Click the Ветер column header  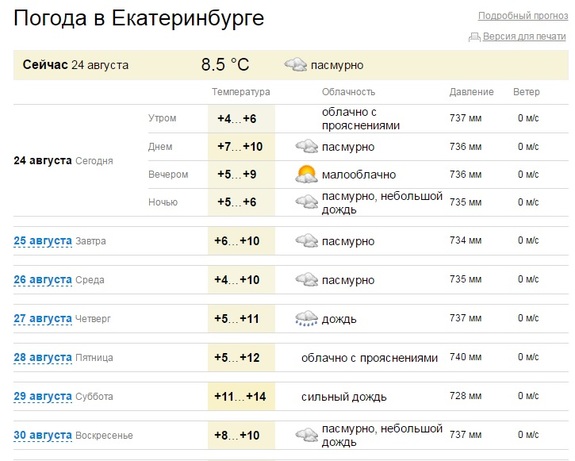point(526,92)
